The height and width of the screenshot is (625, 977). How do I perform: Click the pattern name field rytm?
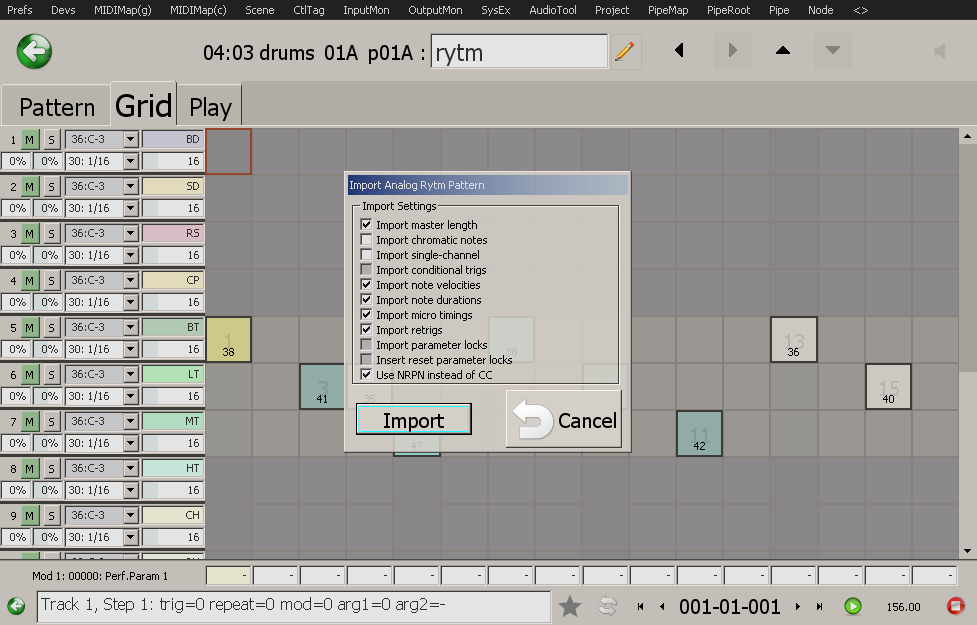click(x=518, y=52)
